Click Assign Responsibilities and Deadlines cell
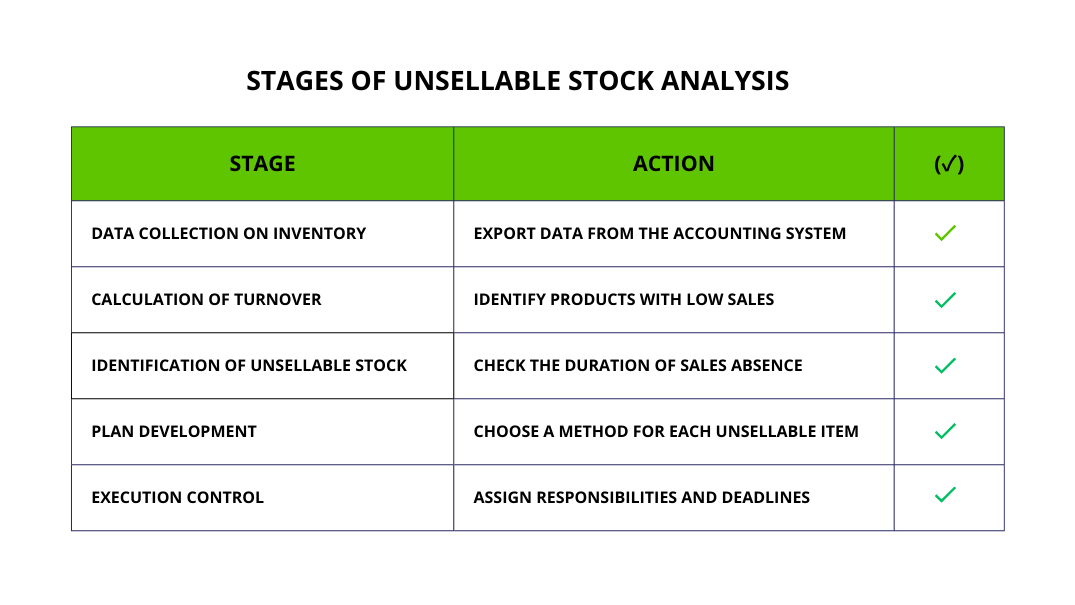This screenshot has height=605, width=1075. point(641,498)
